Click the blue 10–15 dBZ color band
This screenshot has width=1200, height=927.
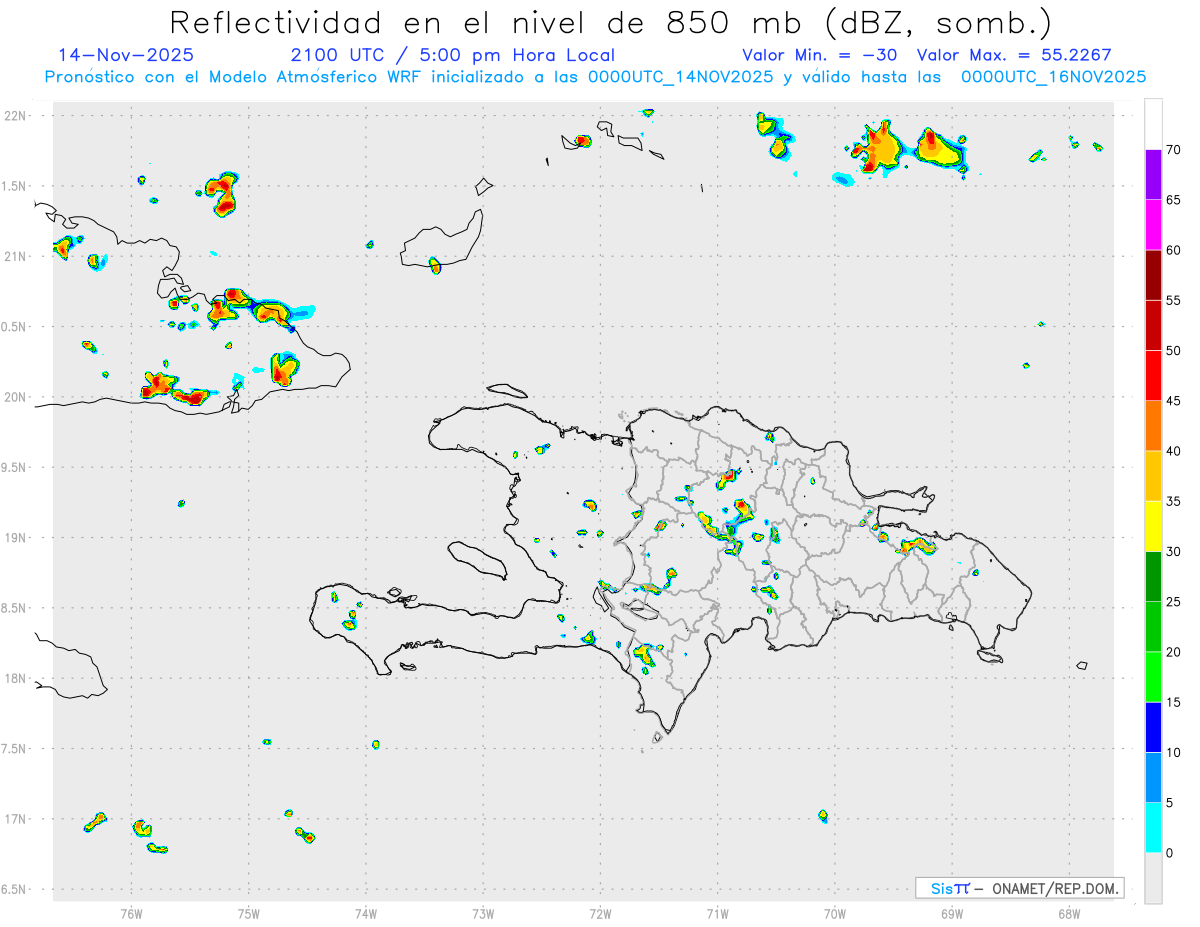[1153, 727]
